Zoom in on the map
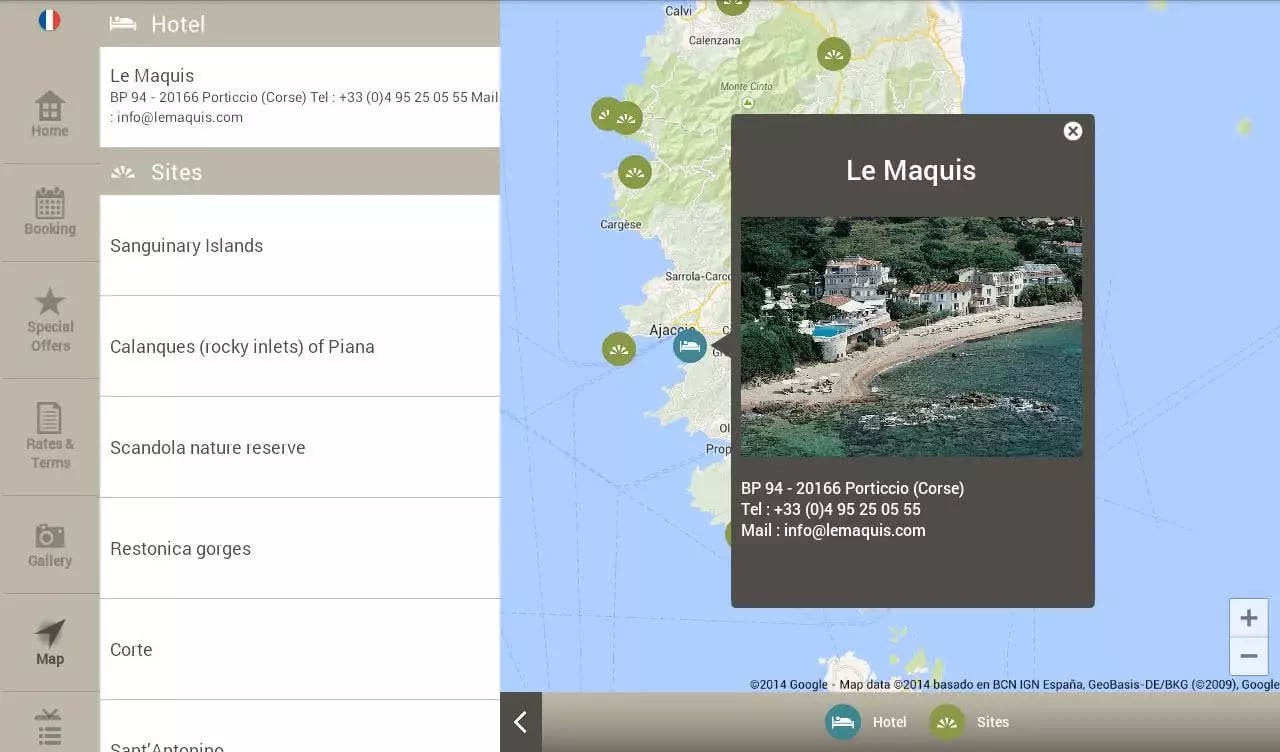1280x752 pixels. 1248,618
